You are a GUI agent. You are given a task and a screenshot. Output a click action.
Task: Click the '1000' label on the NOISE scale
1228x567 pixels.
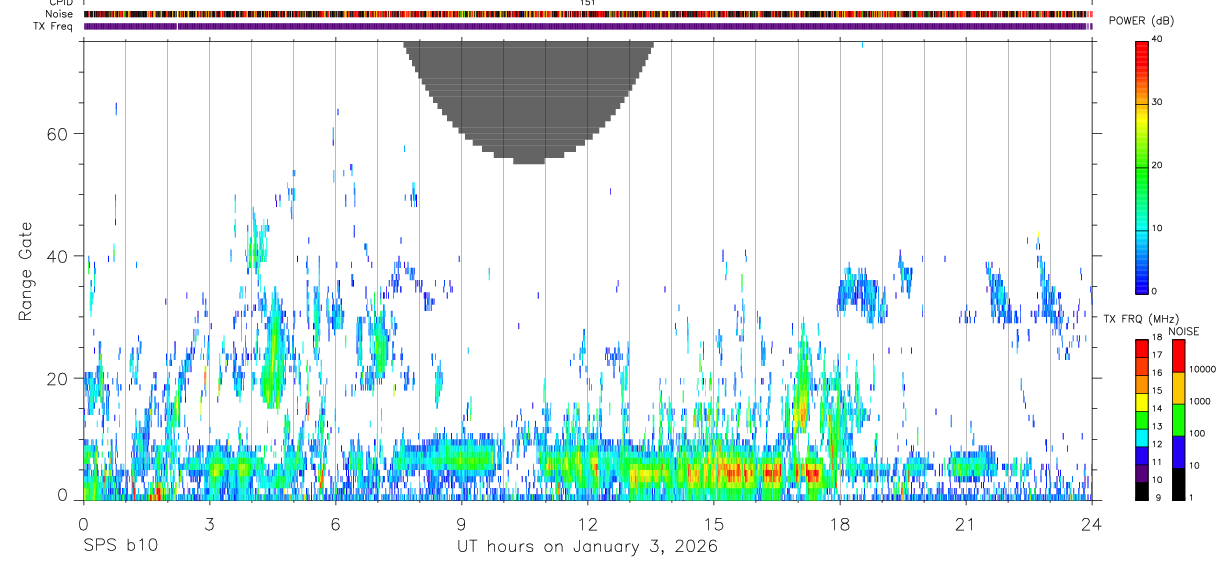(x=1201, y=400)
